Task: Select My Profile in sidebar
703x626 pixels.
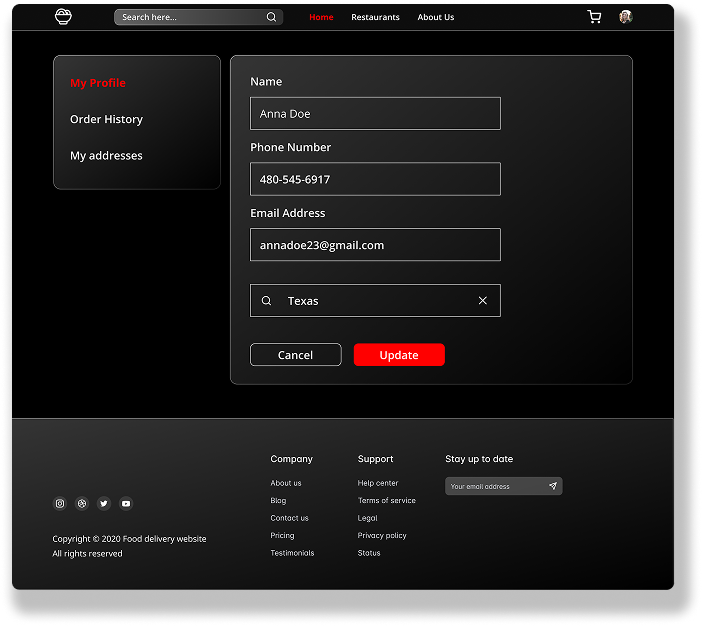Action: pyautogui.click(x=98, y=83)
